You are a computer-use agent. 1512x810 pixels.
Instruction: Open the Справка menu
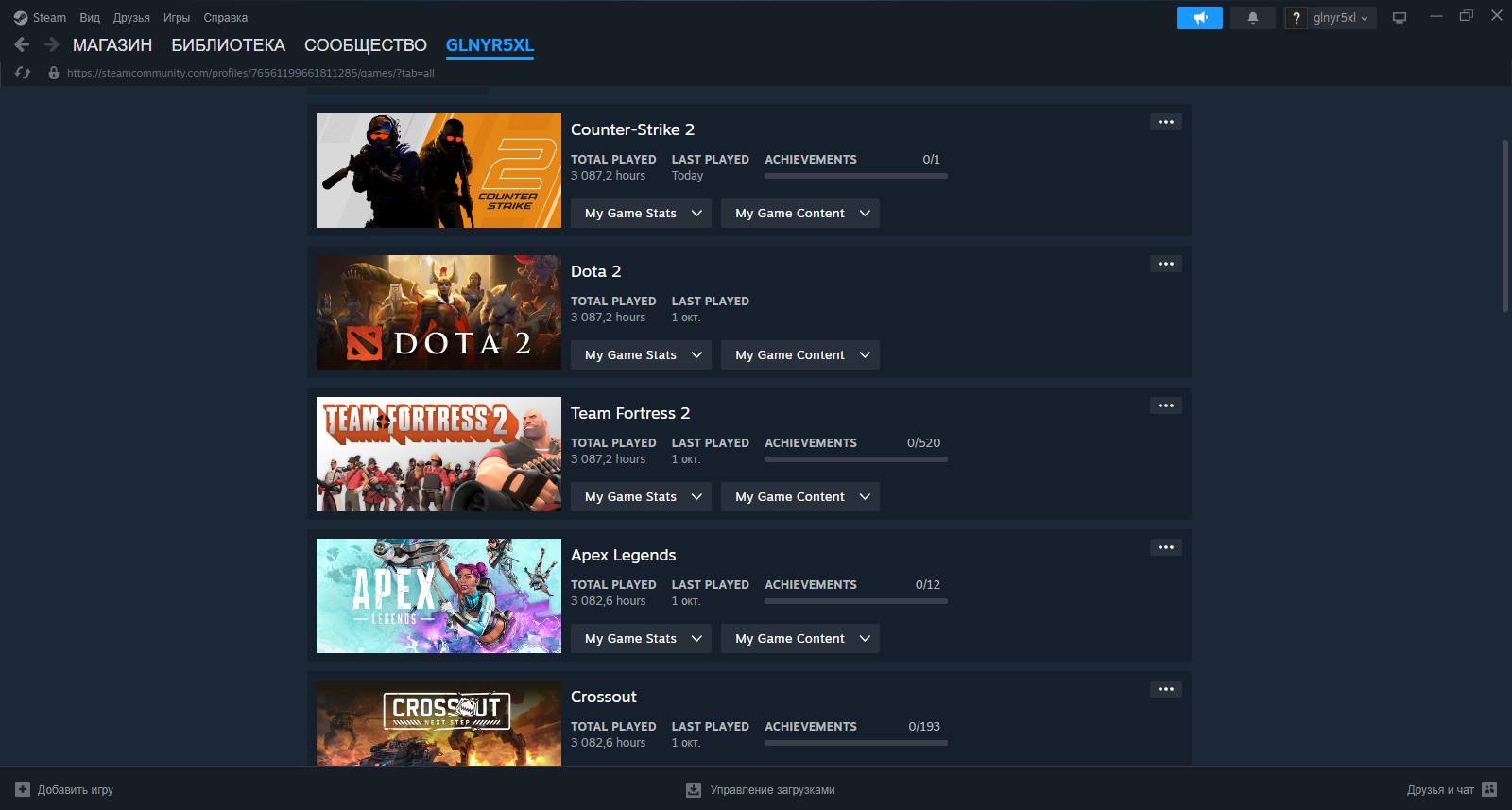click(226, 18)
